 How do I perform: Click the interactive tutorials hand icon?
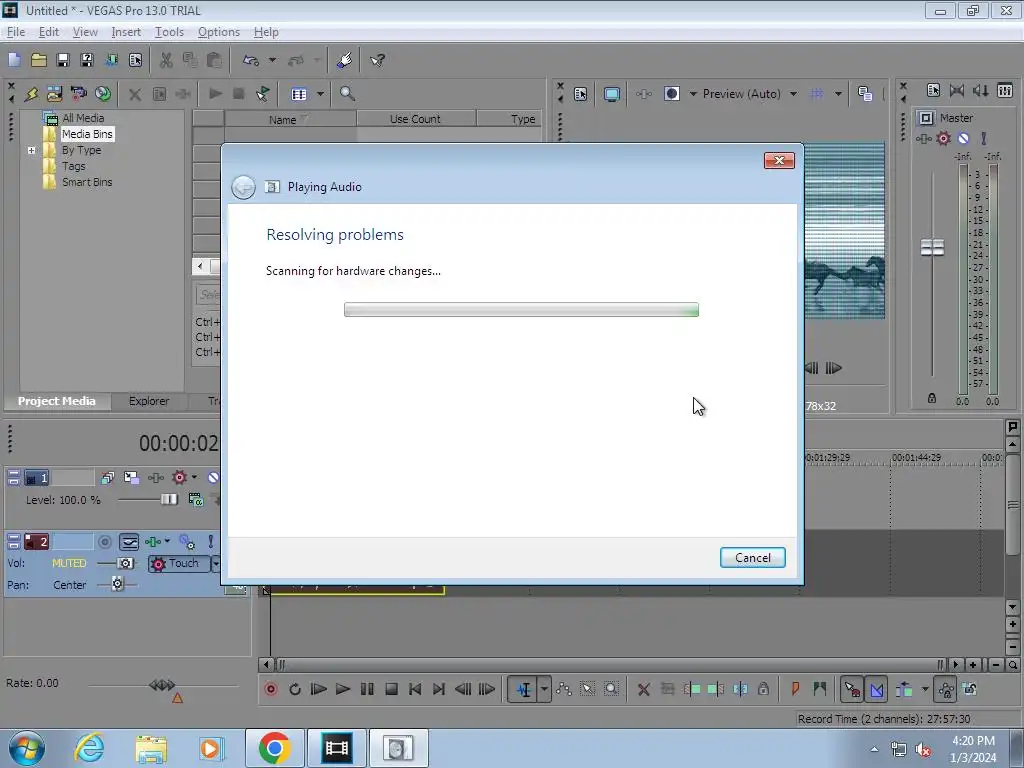tap(345, 60)
